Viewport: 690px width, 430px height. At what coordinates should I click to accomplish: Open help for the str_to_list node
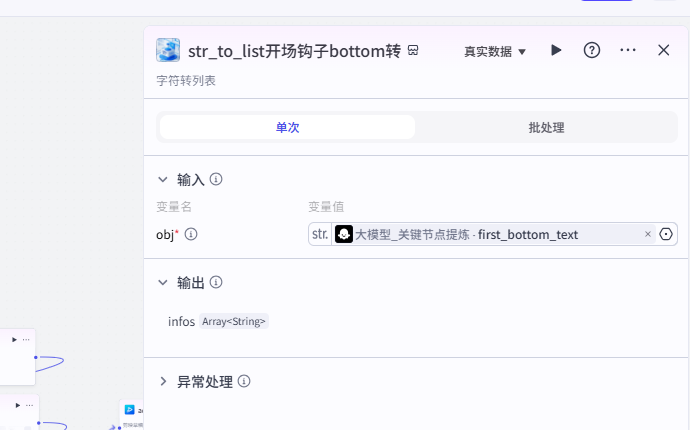(592, 50)
